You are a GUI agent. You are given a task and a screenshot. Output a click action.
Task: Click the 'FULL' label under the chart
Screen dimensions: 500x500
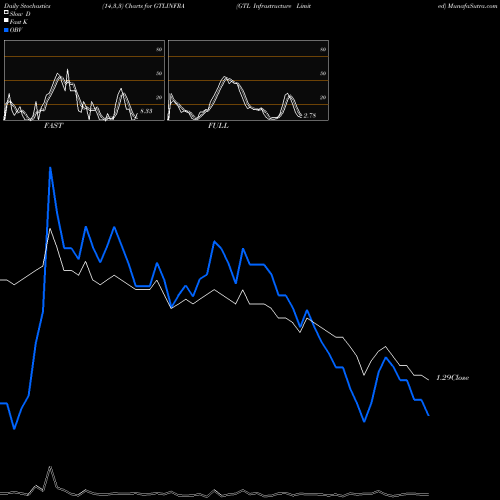pos(218,126)
